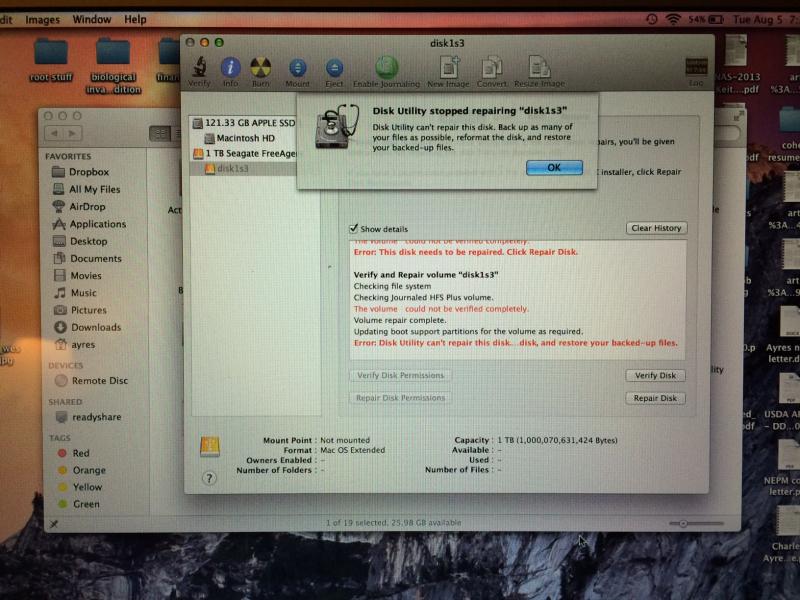Open AirDrop in Finder sidebar
The height and width of the screenshot is (600, 800).
[x=79, y=207]
